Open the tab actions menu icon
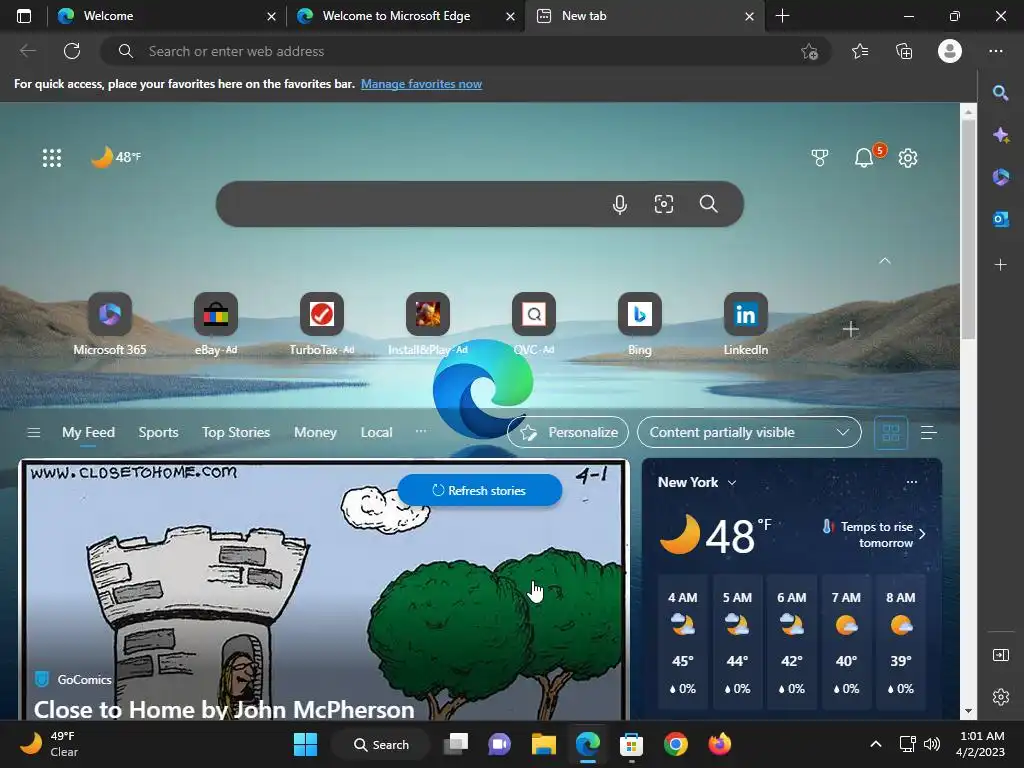This screenshot has width=1024, height=768. (x=24, y=16)
